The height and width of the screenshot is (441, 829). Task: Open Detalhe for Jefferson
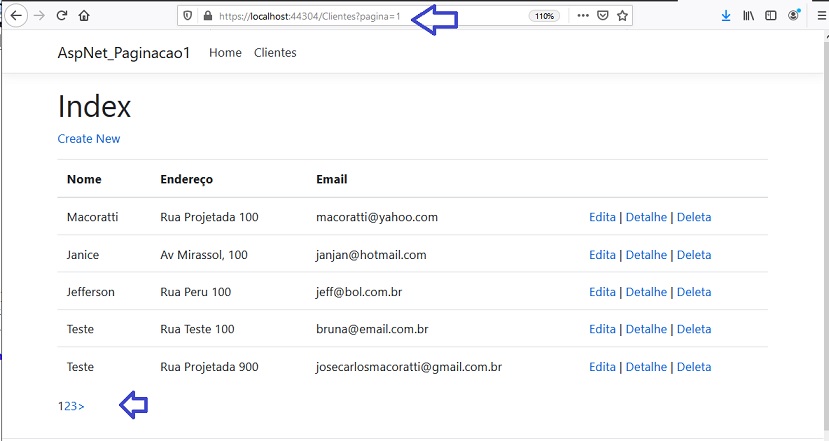pyautogui.click(x=646, y=292)
